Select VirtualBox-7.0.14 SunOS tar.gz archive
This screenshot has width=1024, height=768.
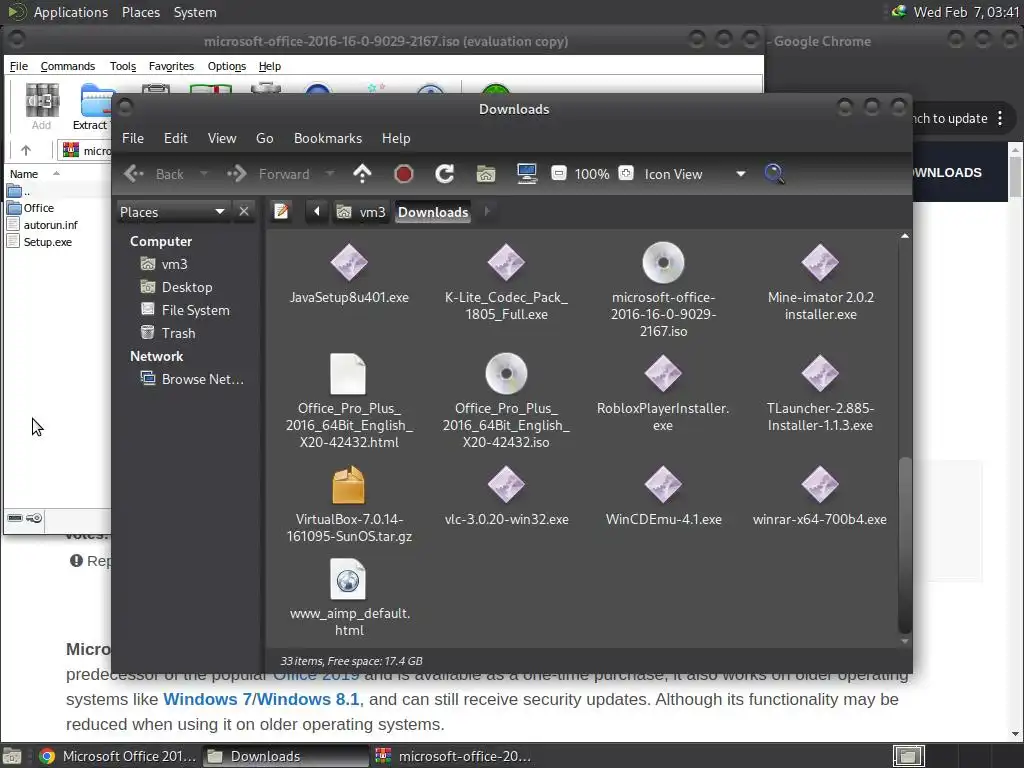[x=349, y=504]
